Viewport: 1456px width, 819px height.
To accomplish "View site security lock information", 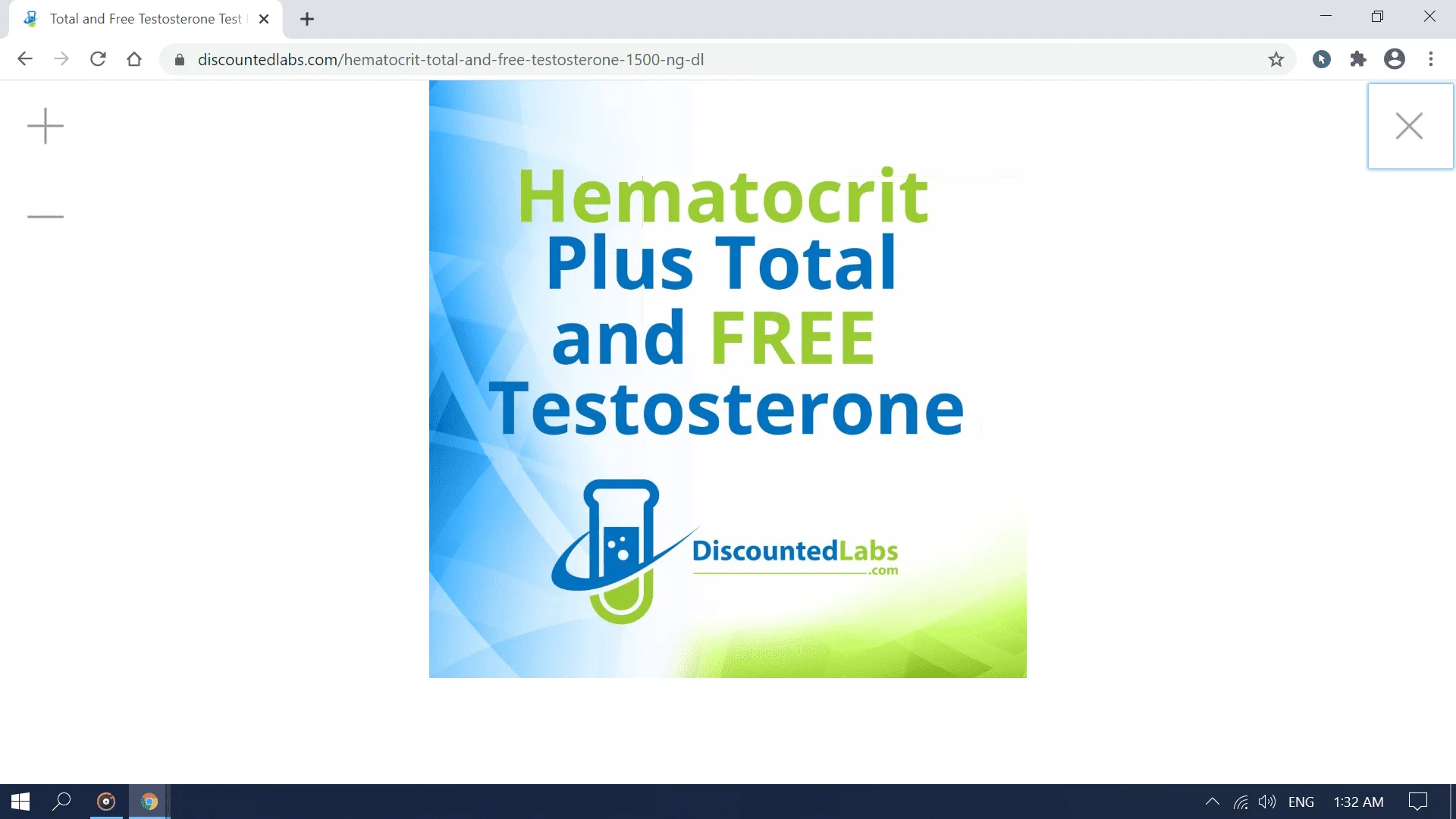I will pyautogui.click(x=180, y=60).
